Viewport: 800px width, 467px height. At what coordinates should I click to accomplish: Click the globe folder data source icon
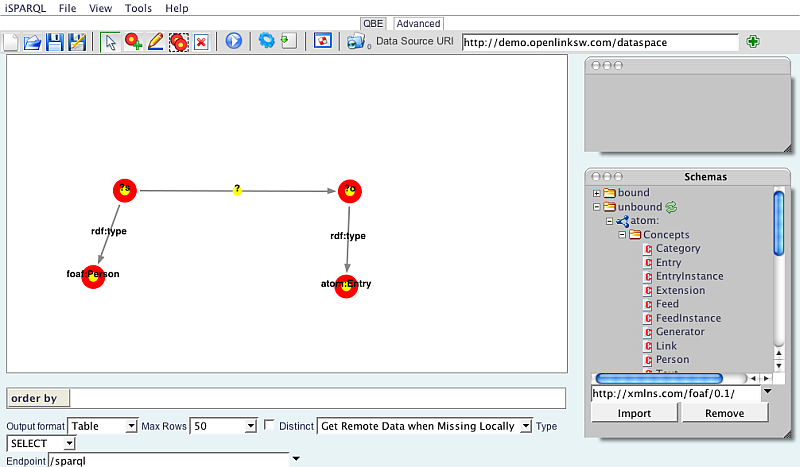coord(356,41)
